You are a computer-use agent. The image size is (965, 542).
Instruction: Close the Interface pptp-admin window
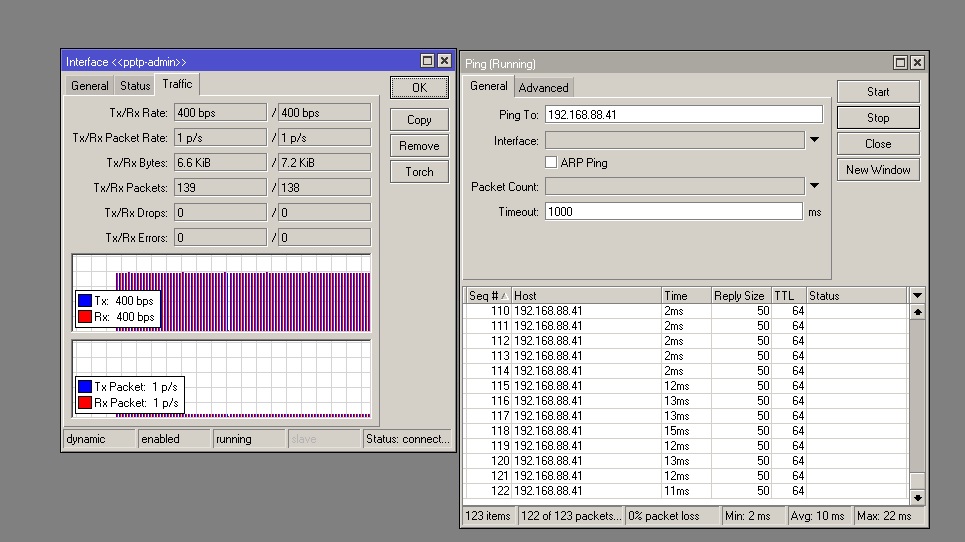[x=444, y=61]
